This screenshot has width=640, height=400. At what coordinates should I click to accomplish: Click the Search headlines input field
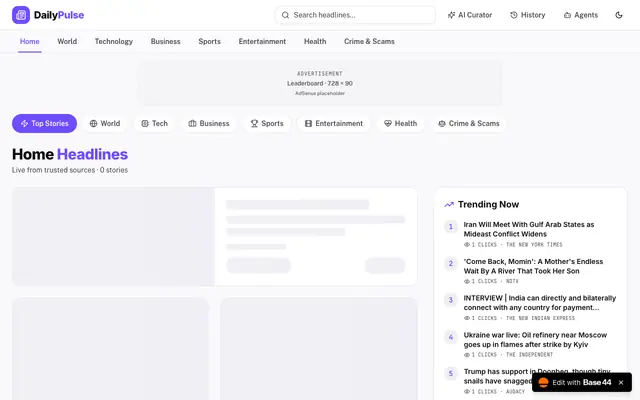click(355, 15)
